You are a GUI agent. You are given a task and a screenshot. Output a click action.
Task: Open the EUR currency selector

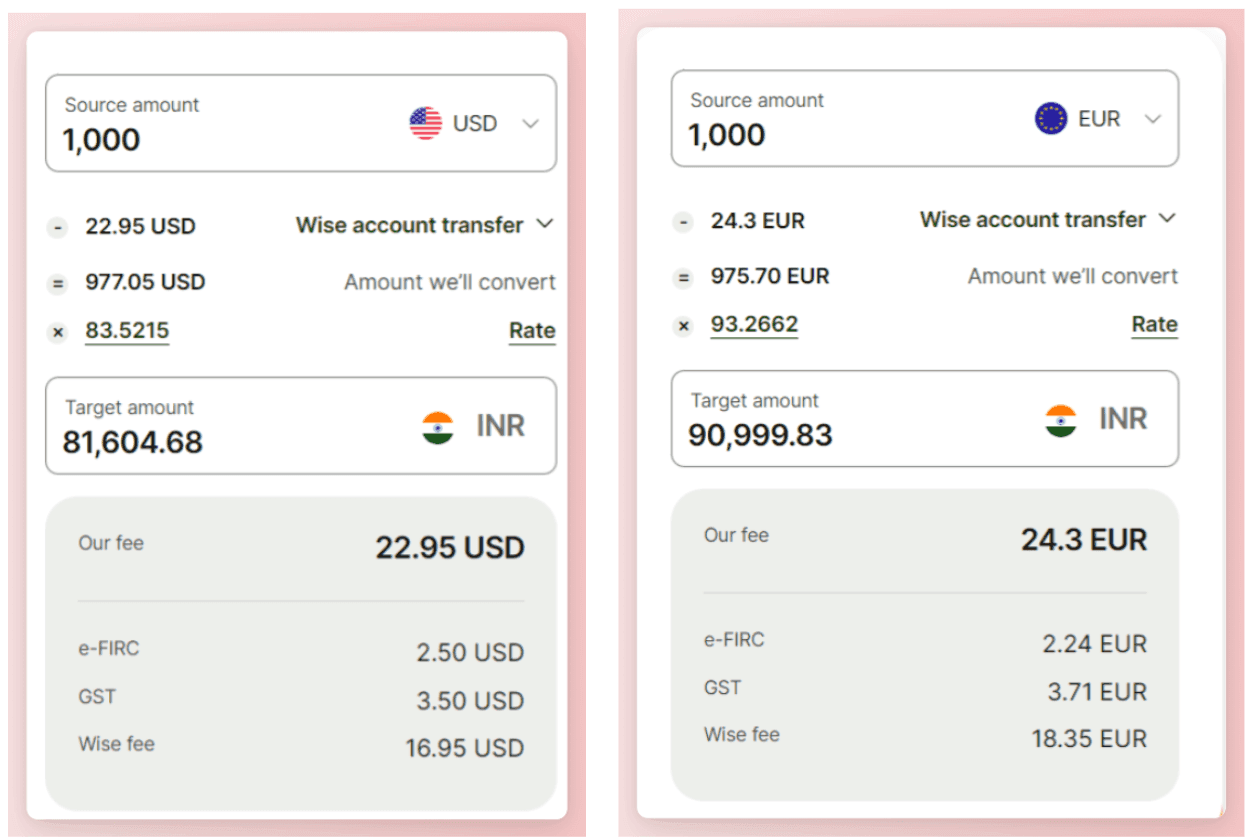click(x=1153, y=117)
